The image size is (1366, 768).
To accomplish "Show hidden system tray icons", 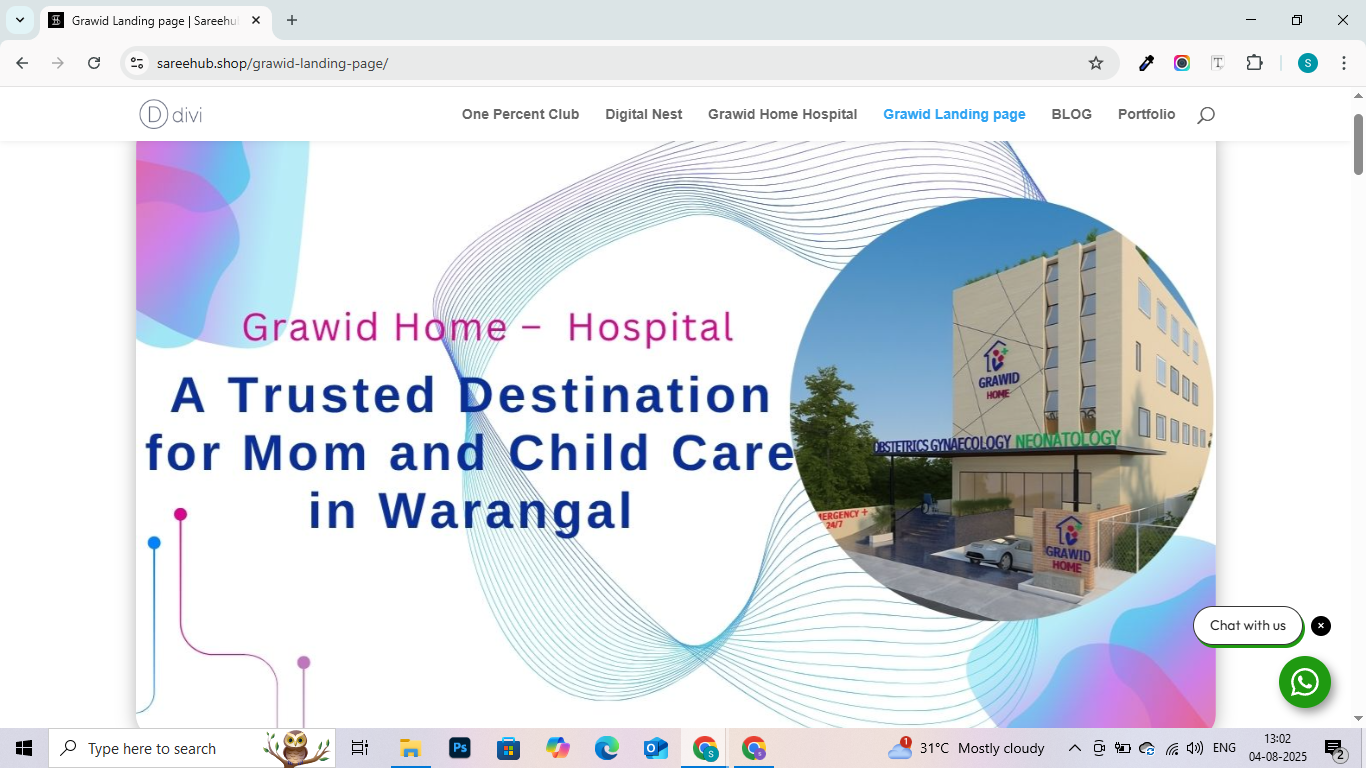I will [1074, 748].
